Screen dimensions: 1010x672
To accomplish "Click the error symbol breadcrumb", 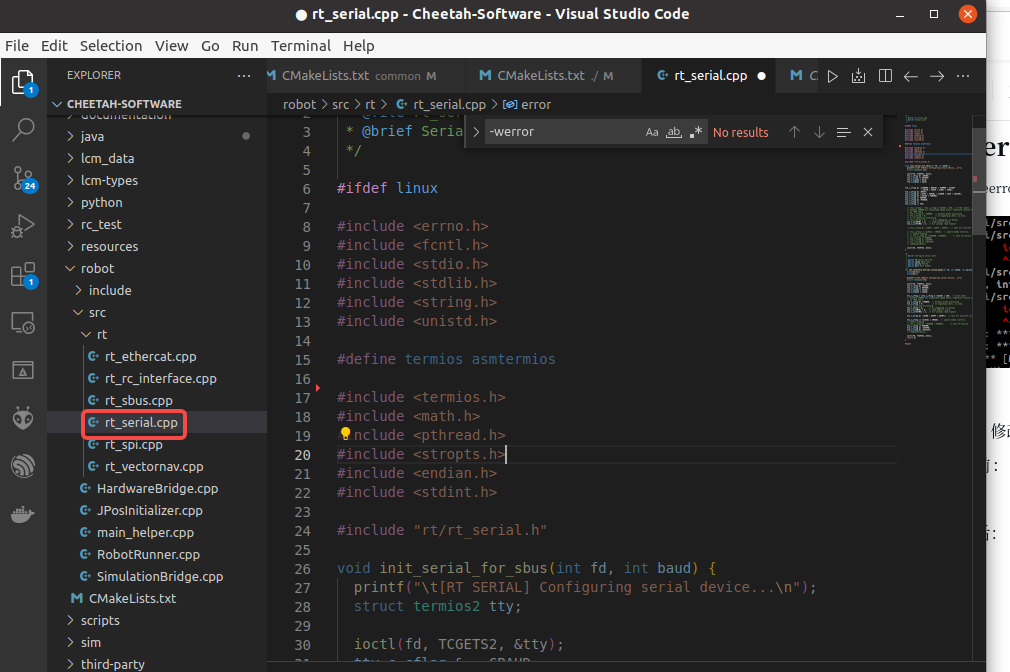I will [x=528, y=104].
